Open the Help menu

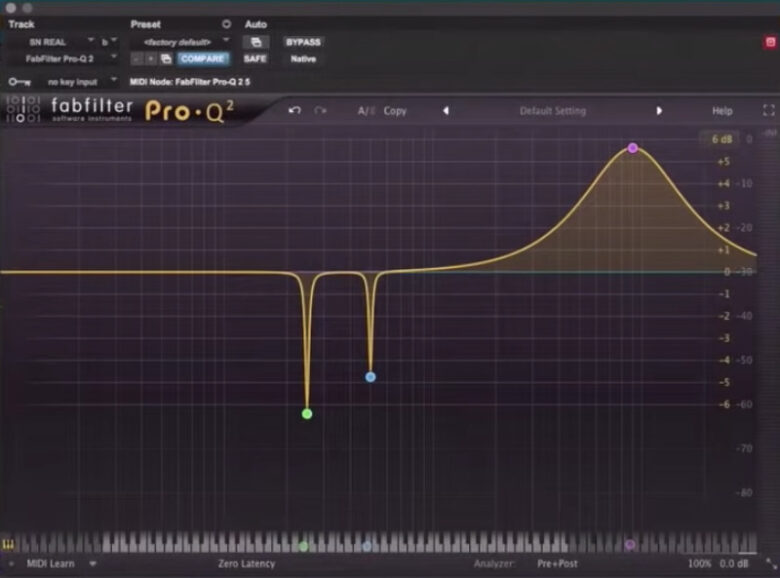[x=722, y=111]
